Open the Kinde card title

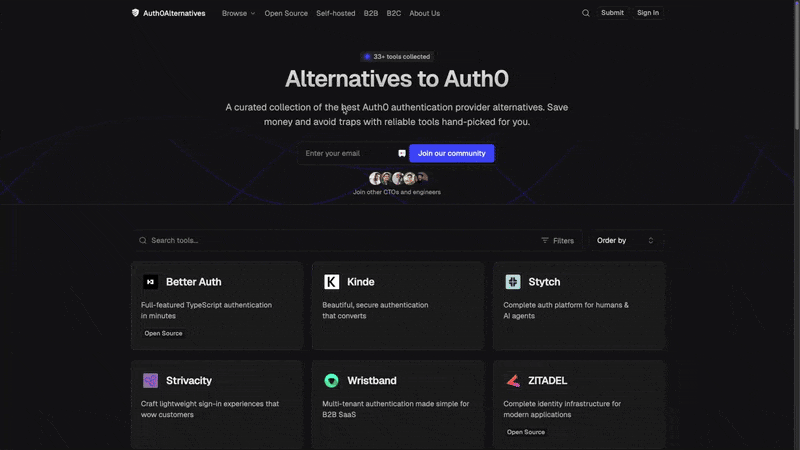click(361, 282)
